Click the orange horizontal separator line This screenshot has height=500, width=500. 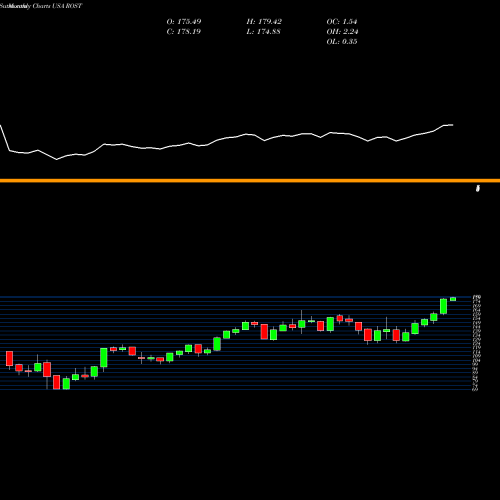(x=250, y=181)
